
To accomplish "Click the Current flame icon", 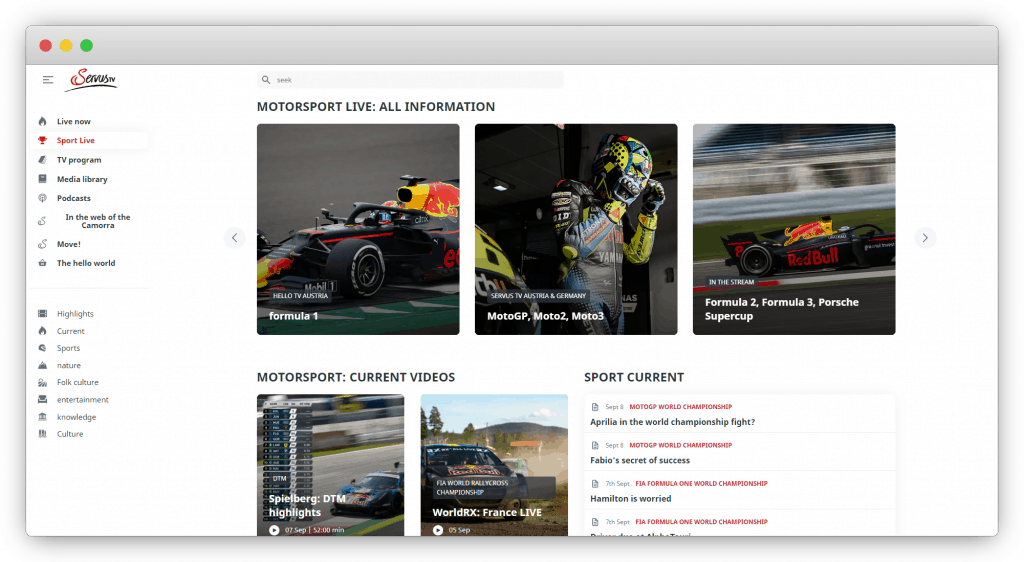I will 42,331.
